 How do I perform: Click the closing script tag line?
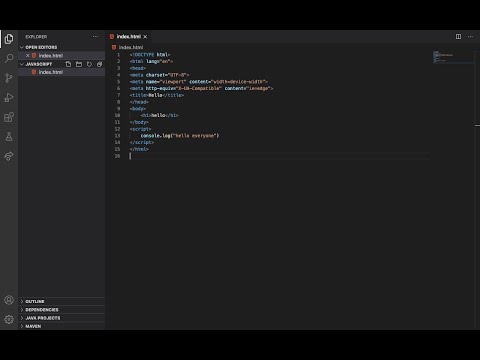click(142, 142)
